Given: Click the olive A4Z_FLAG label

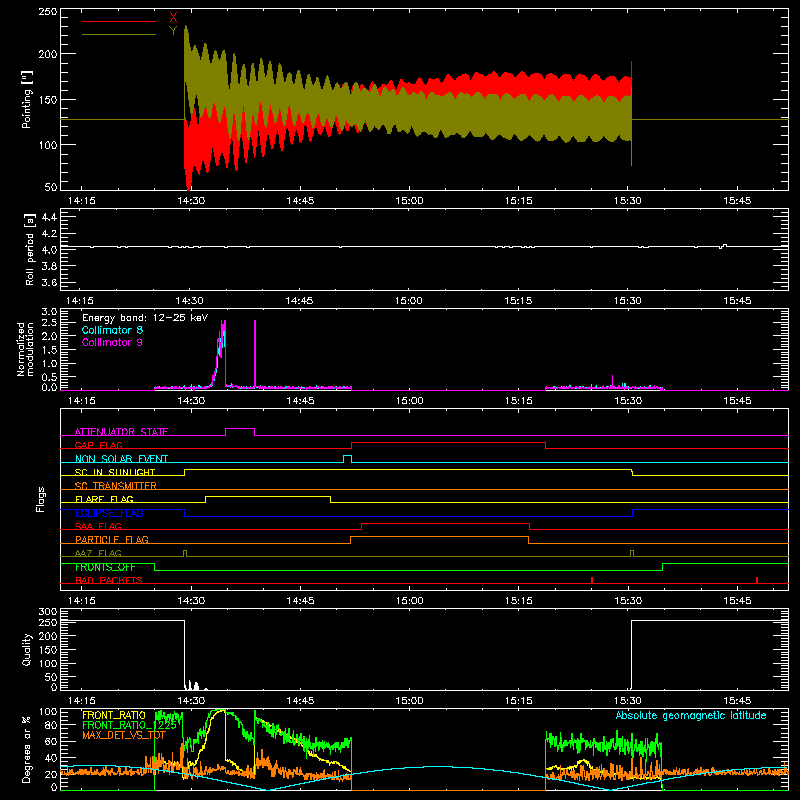Looking at the screenshot, I should click(x=98, y=553).
